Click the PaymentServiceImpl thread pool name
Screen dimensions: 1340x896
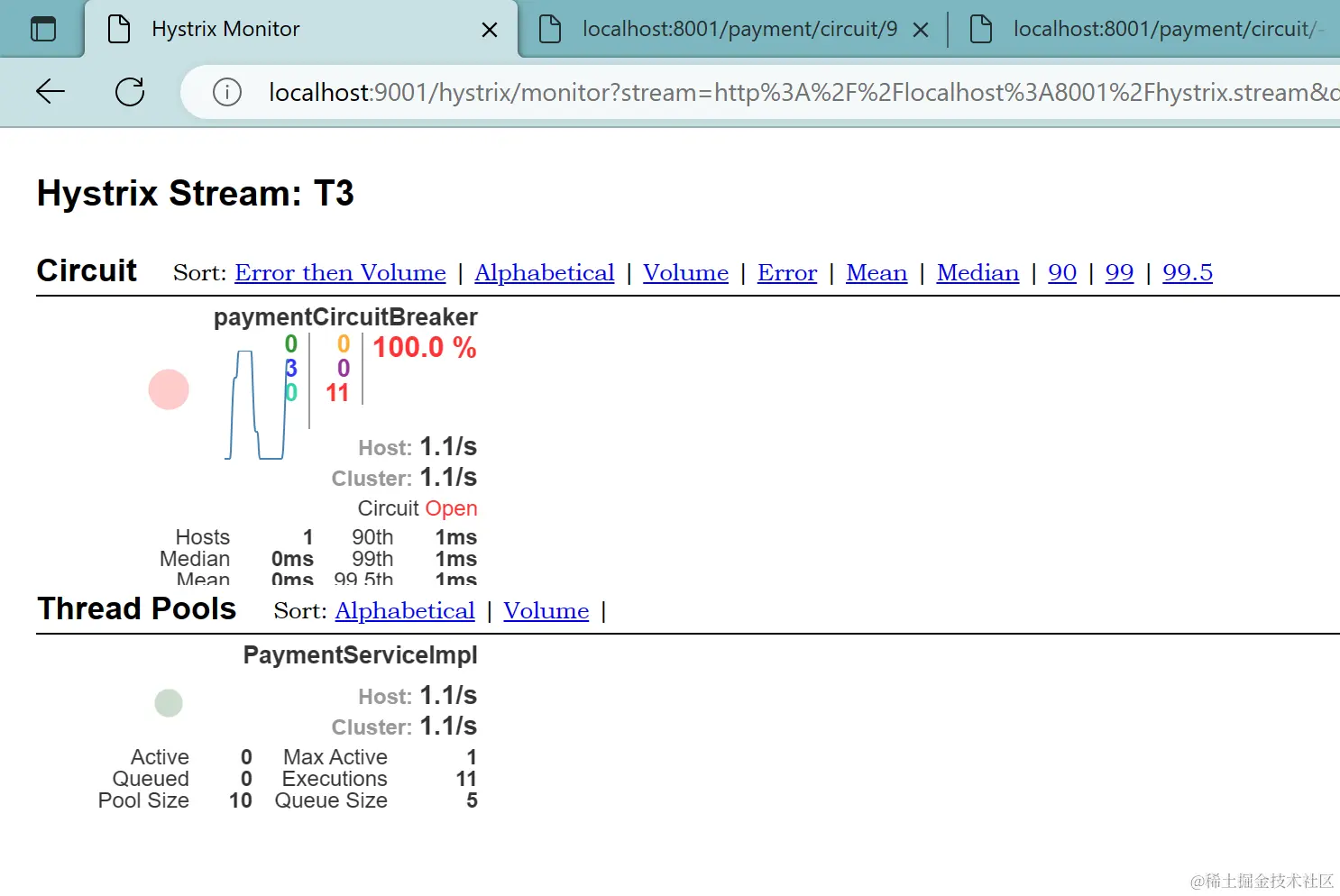click(361, 655)
